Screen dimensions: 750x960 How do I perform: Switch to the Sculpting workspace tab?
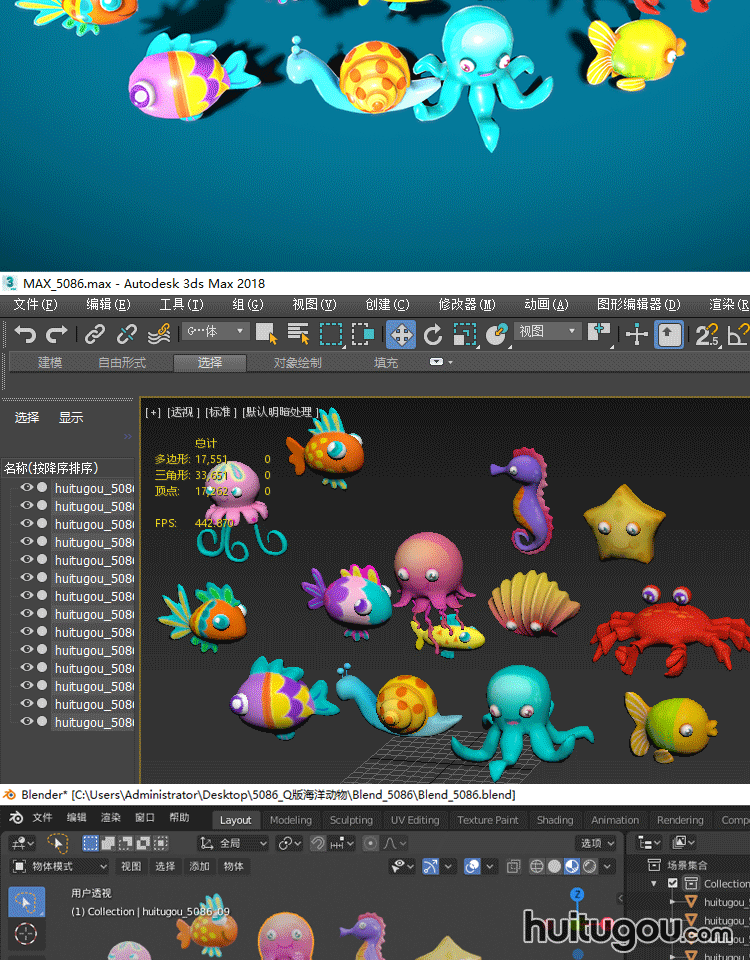351,820
